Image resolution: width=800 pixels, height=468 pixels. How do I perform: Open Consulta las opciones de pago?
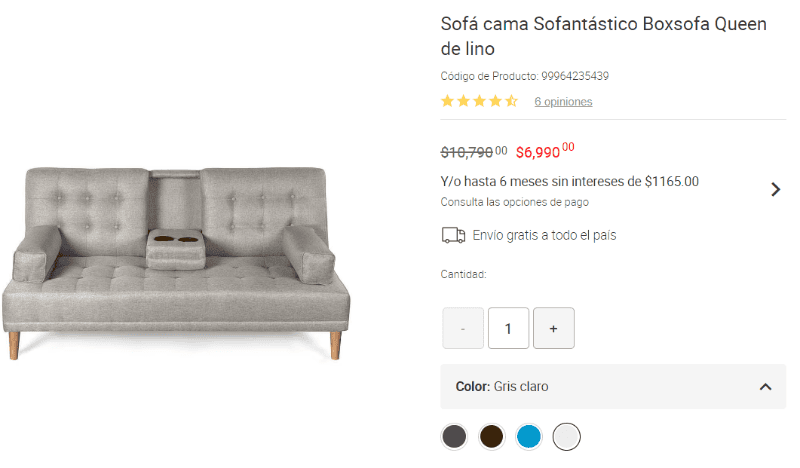514,202
